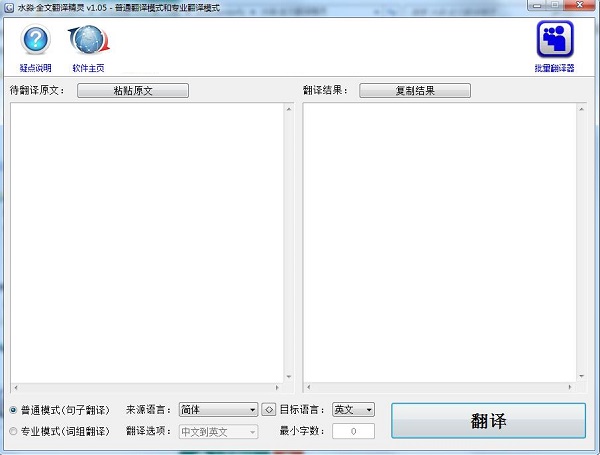Launch the 批量翻译器 batch translator icon

coord(554,41)
